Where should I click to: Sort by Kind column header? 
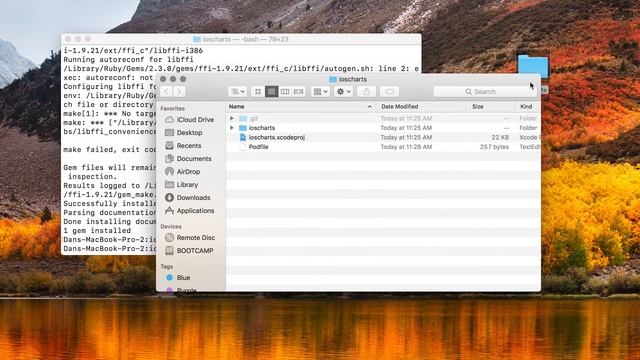(528, 107)
